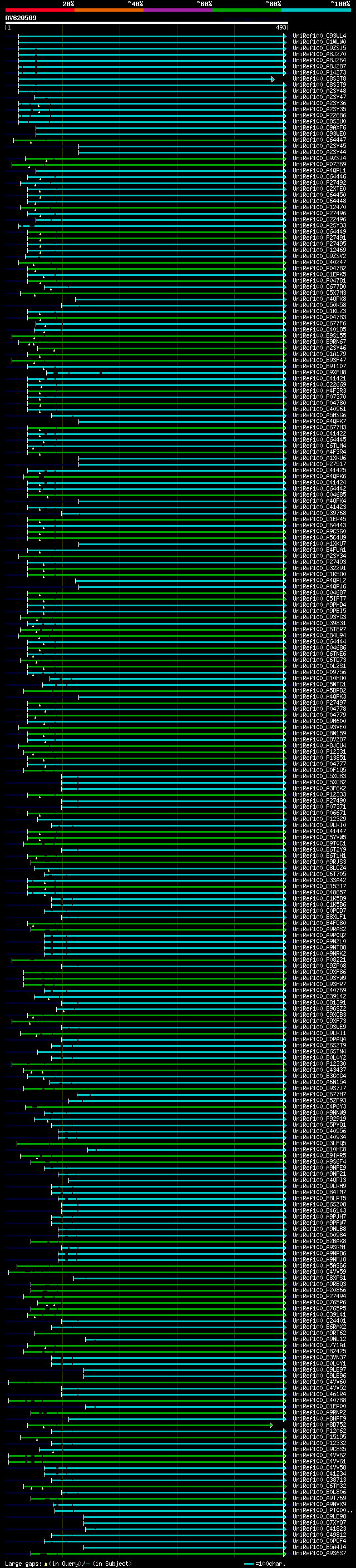Image resolution: width=356 pixels, height=1568 pixels.
Task: Click the red 20% identity legend bar
Action: (x=39, y=10)
